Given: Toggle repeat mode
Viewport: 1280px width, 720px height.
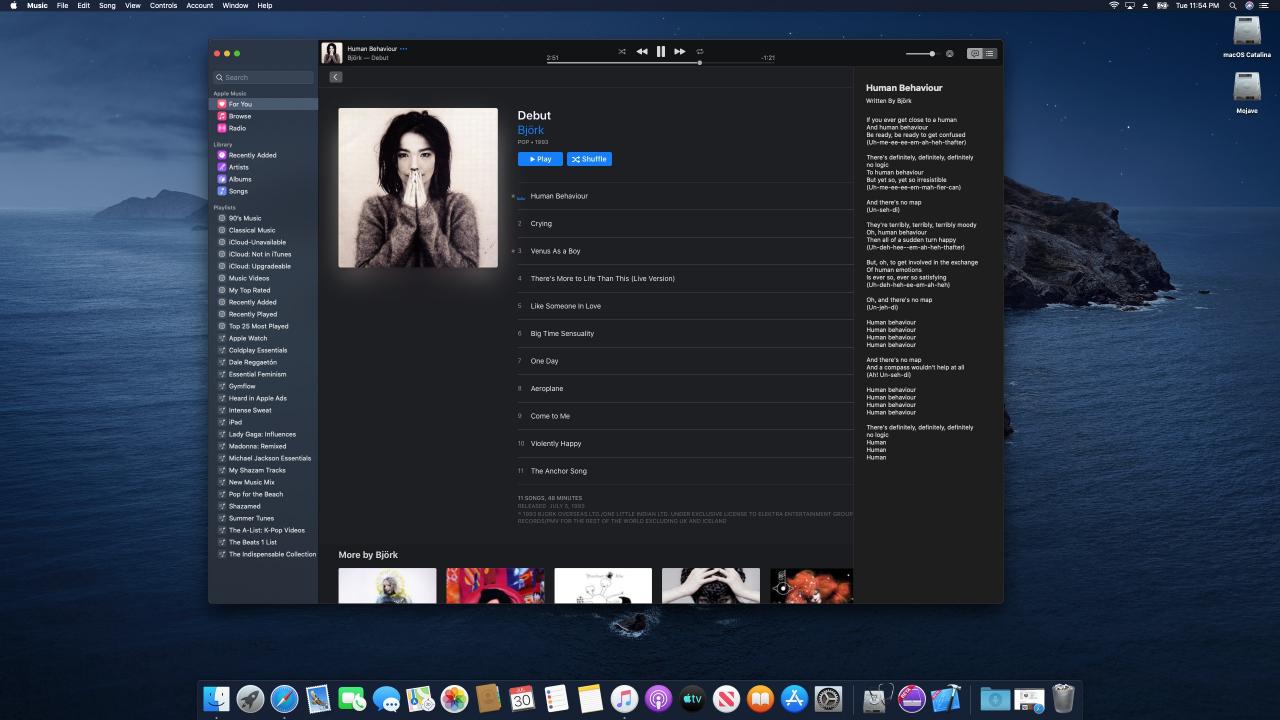Looking at the screenshot, I should point(700,51).
